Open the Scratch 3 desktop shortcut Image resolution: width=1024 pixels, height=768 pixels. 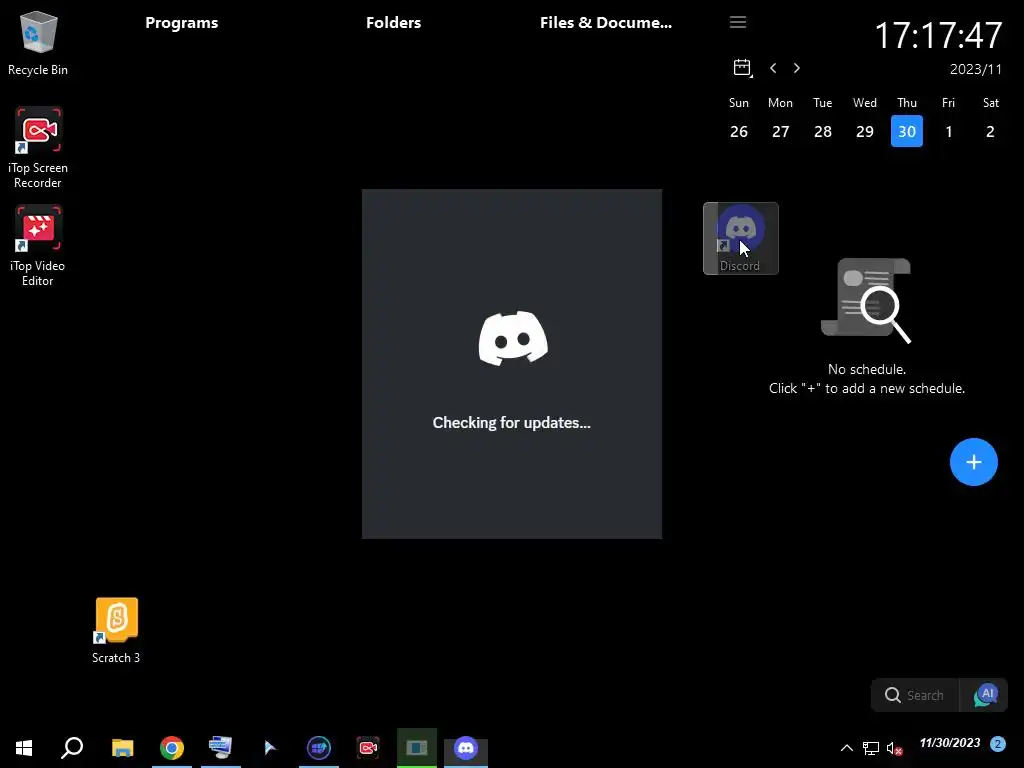point(116,630)
